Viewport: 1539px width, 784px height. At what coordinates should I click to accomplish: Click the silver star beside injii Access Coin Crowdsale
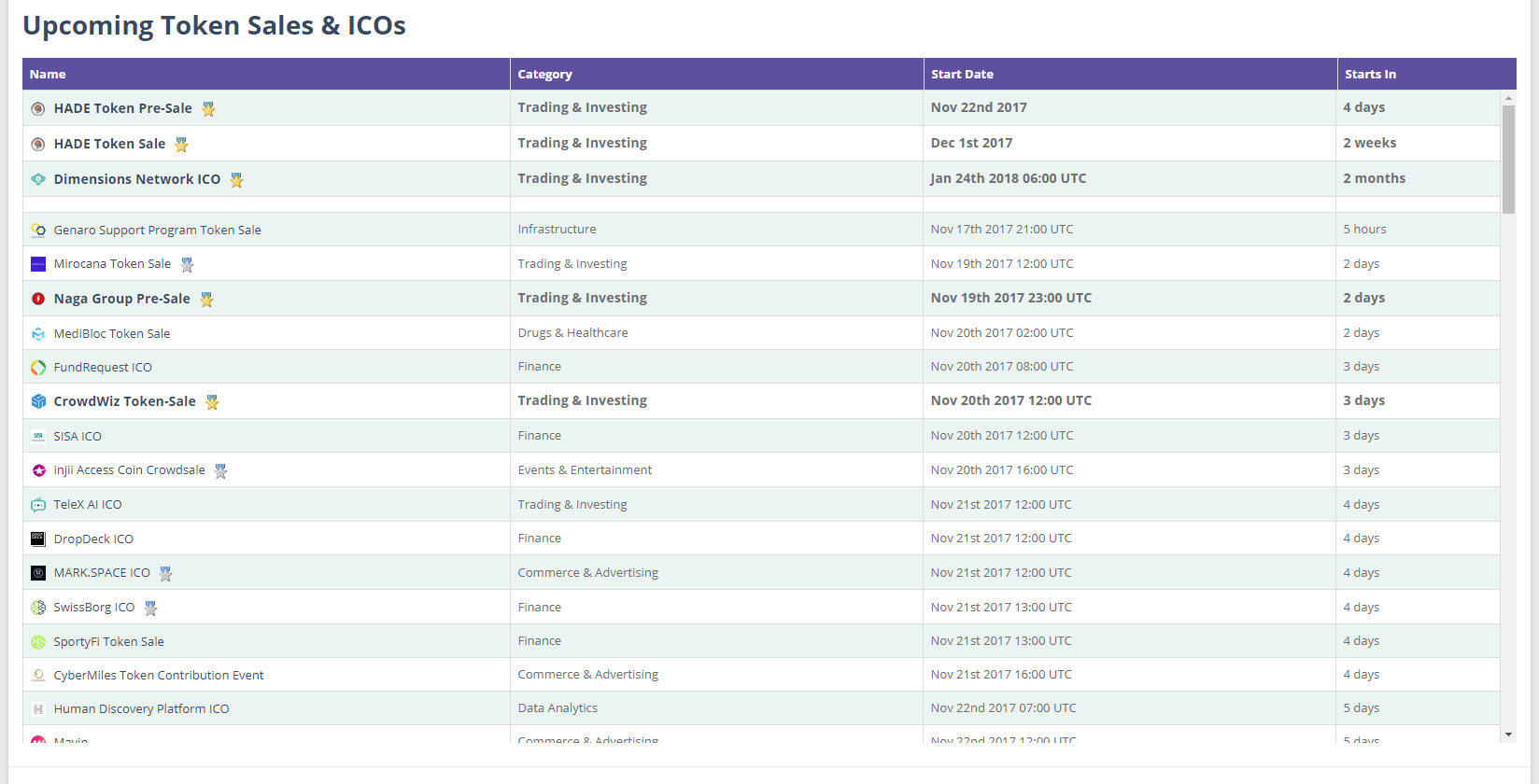click(x=220, y=471)
